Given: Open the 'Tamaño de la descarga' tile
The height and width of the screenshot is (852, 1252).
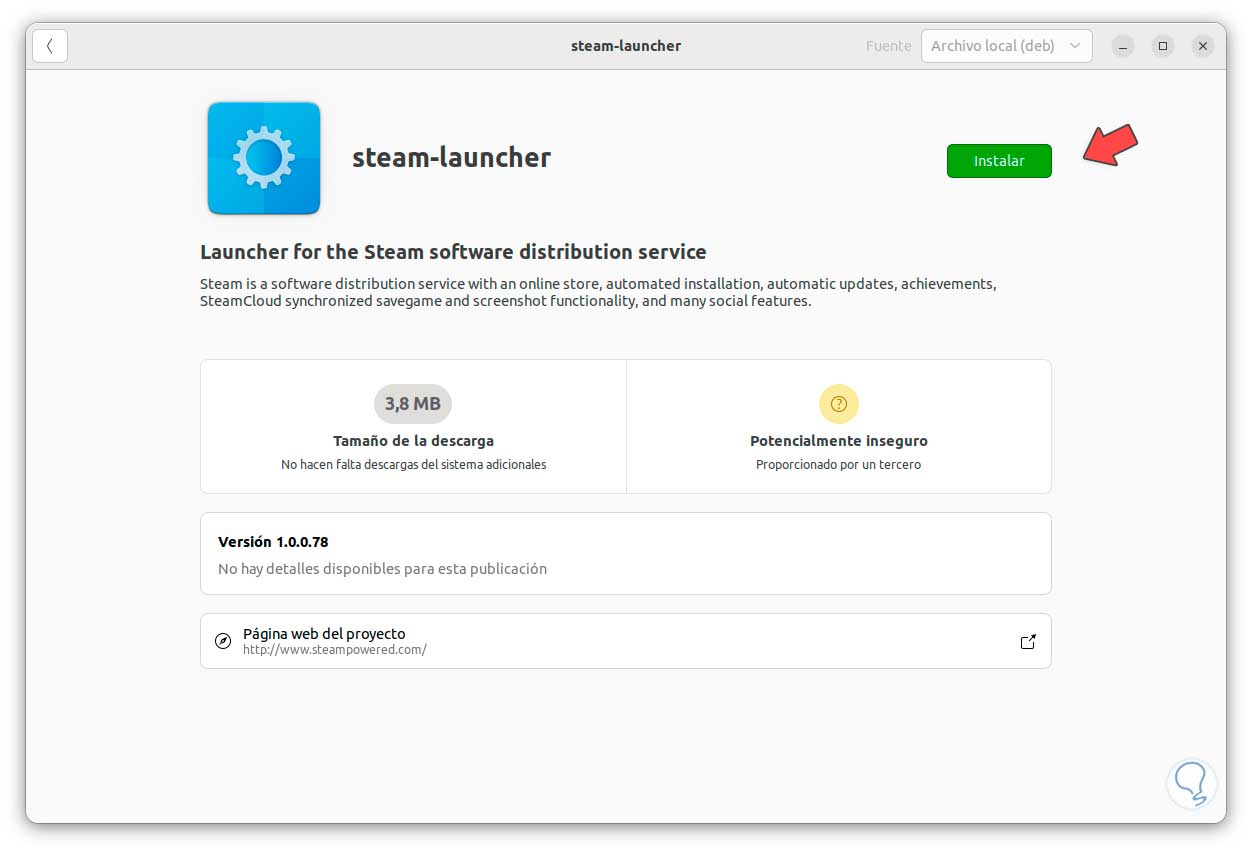Looking at the screenshot, I should 413,427.
